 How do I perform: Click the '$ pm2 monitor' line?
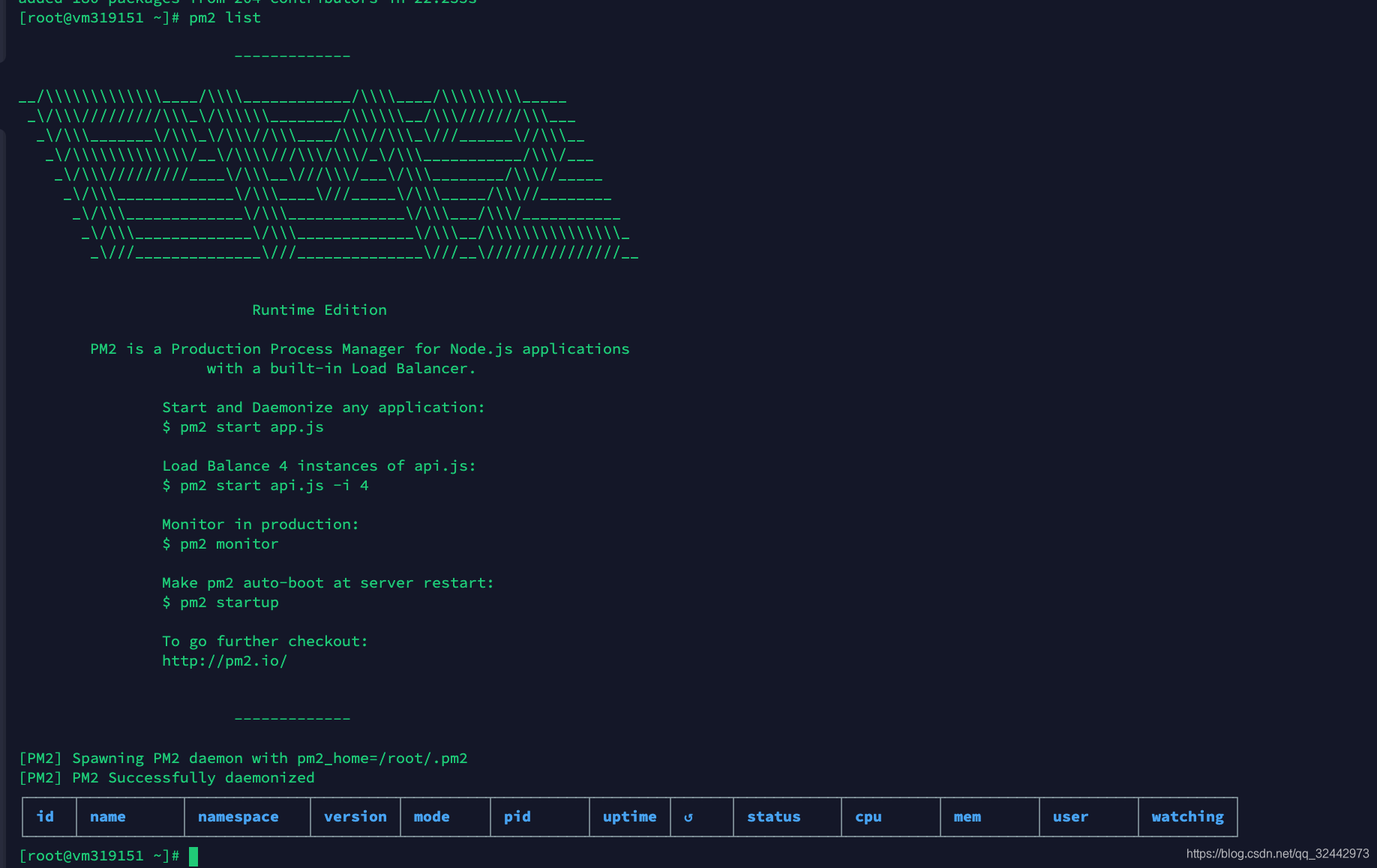[220, 544]
